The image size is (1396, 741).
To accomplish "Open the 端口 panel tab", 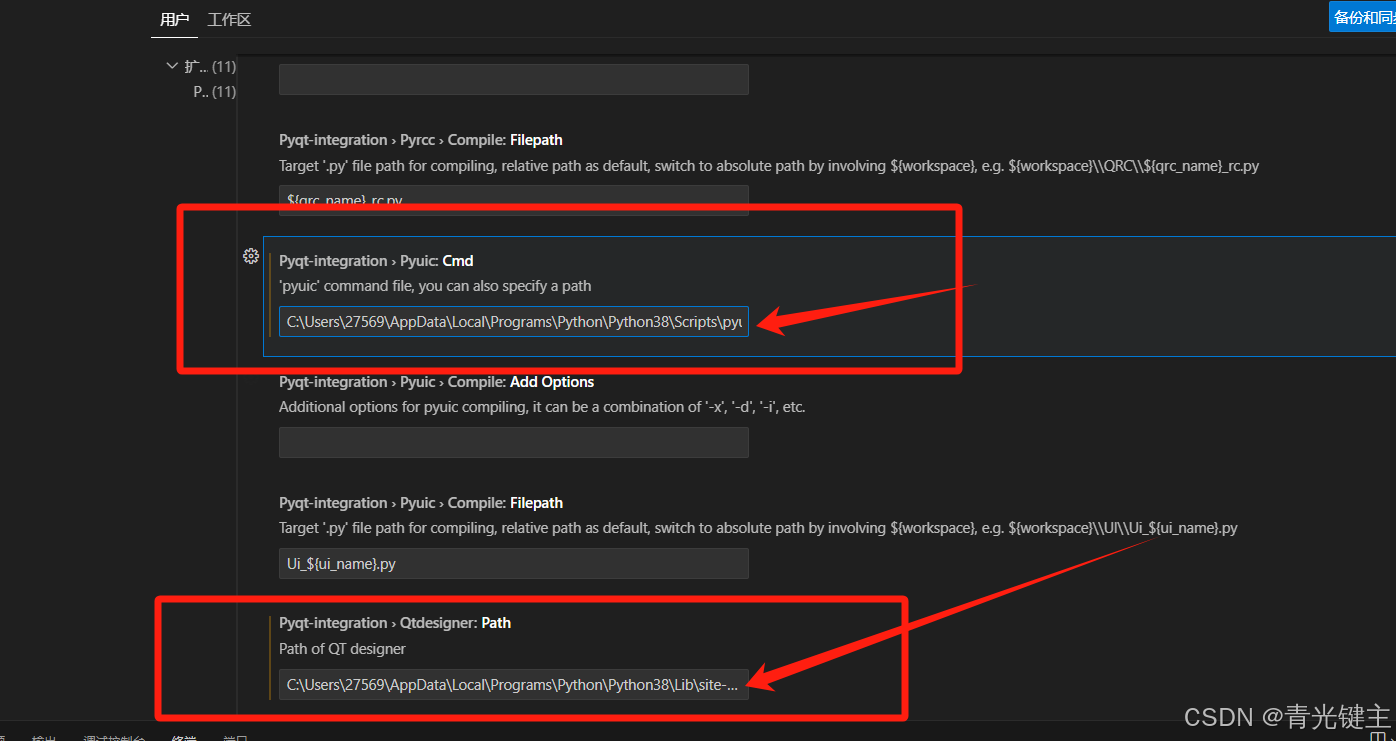I will point(235,738).
